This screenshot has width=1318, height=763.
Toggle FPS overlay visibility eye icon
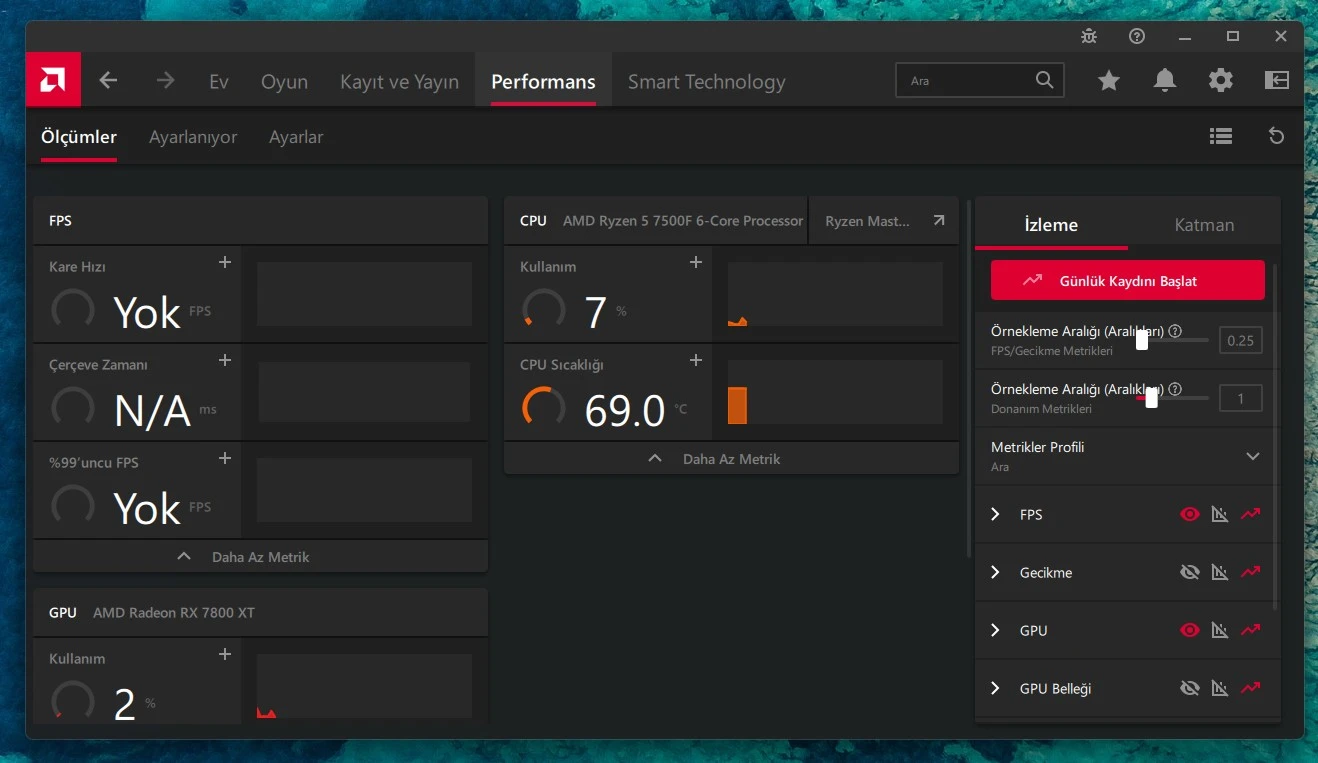point(1189,514)
